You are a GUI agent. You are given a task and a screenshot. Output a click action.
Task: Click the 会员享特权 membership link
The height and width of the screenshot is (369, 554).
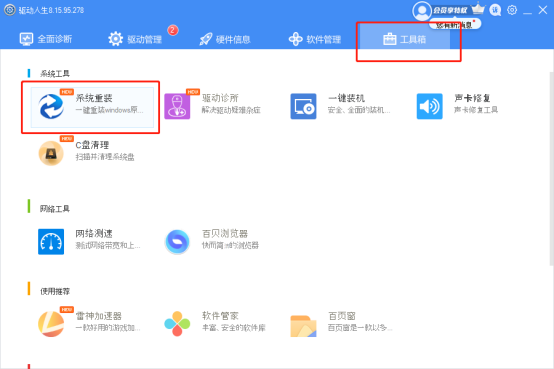[450, 10]
